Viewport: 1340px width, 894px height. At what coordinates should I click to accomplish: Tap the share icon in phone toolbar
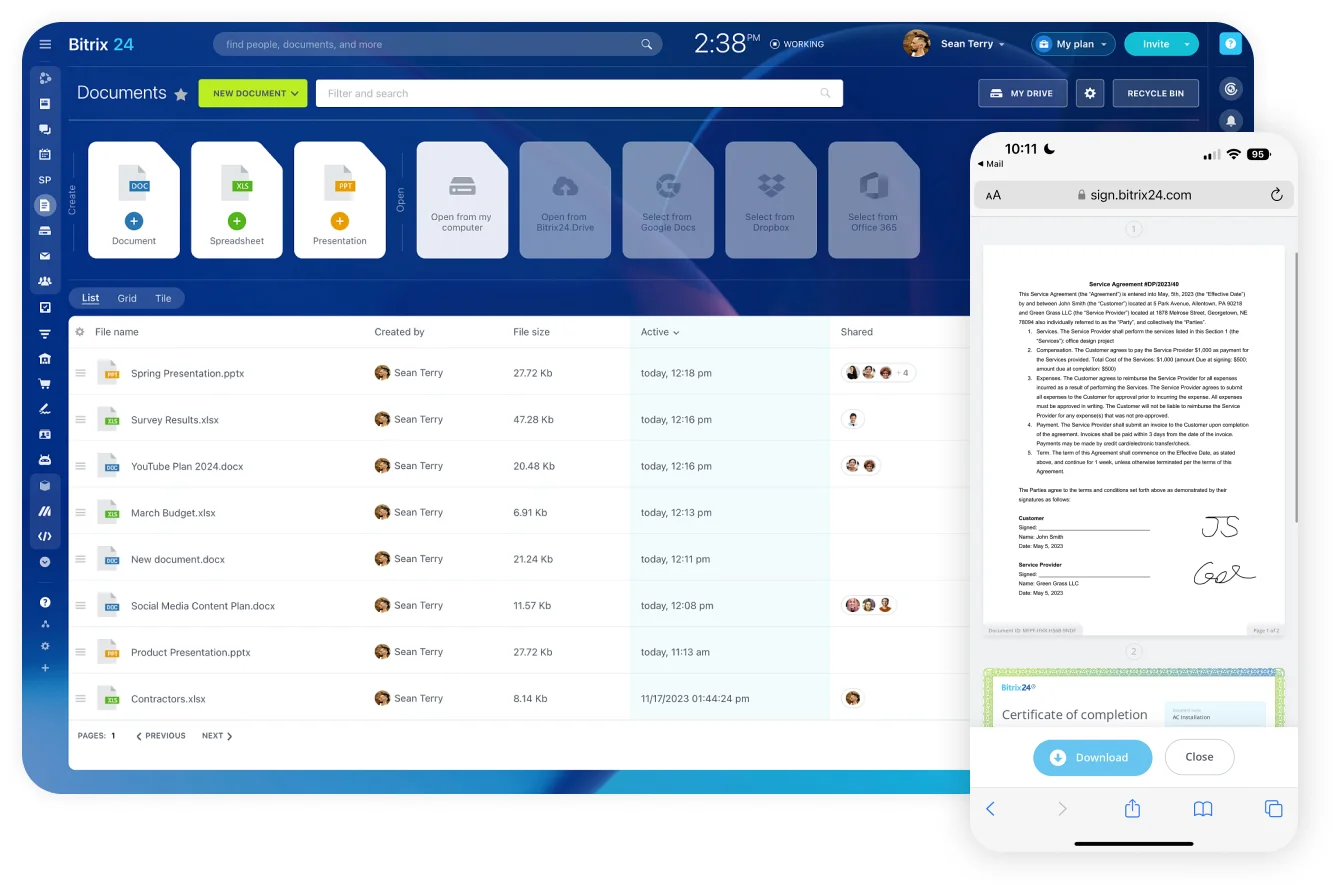(1132, 808)
